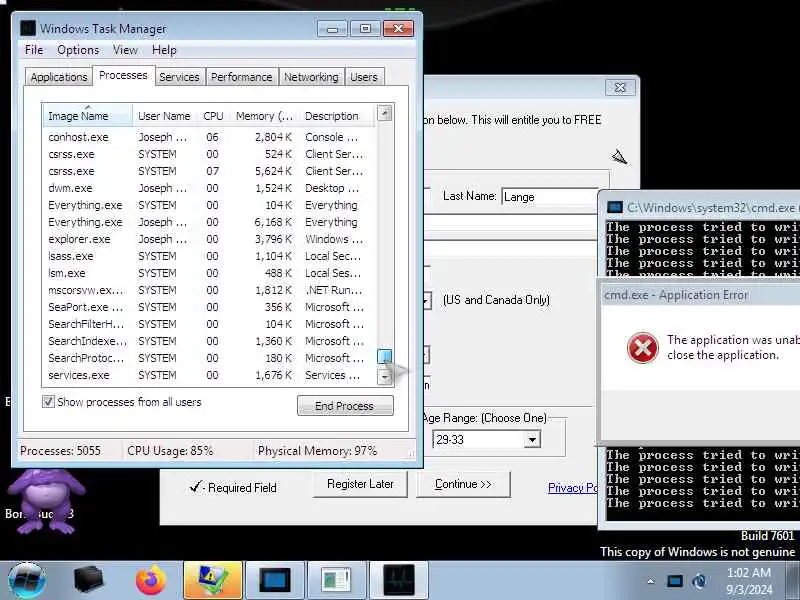The height and width of the screenshot is (600, 800).
Task: Select the SearchFilterHost process row
Action: [x=209, y=324]
